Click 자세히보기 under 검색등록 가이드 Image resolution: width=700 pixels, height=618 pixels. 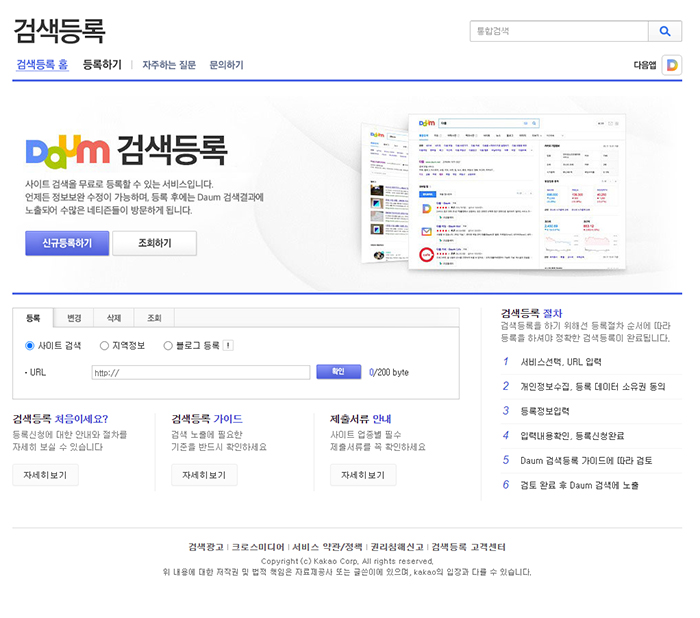pyautogui.click(x=204, y=475)
